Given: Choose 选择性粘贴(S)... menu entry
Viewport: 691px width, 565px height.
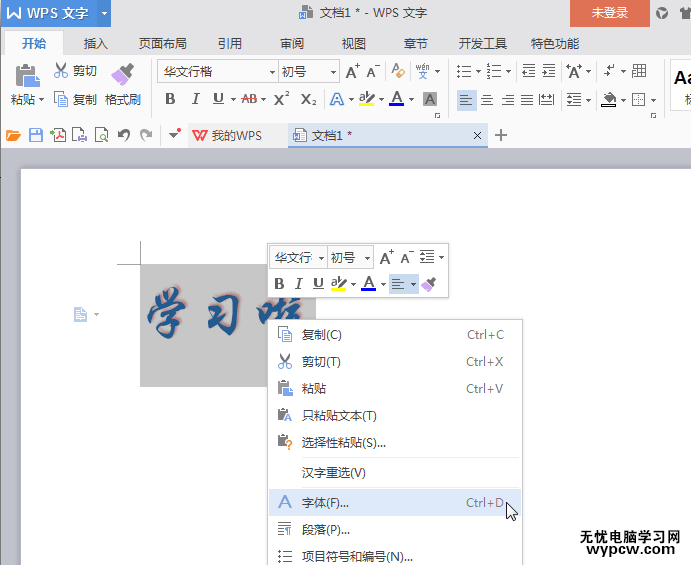Looking at the screenshot, I should pyautogui.click(x=395, y=442).
